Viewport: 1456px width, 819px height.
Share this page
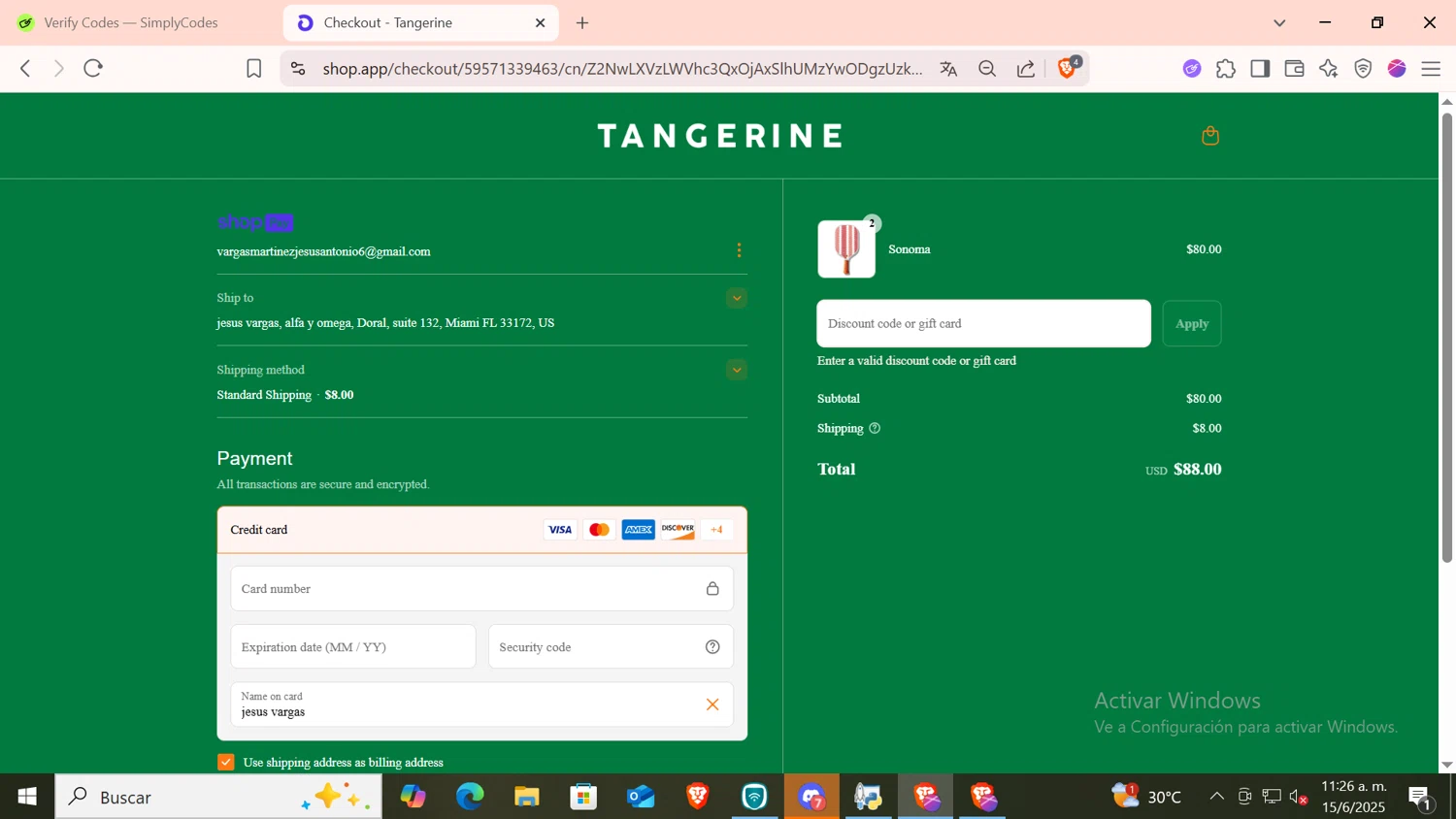tap(1026, 68)
